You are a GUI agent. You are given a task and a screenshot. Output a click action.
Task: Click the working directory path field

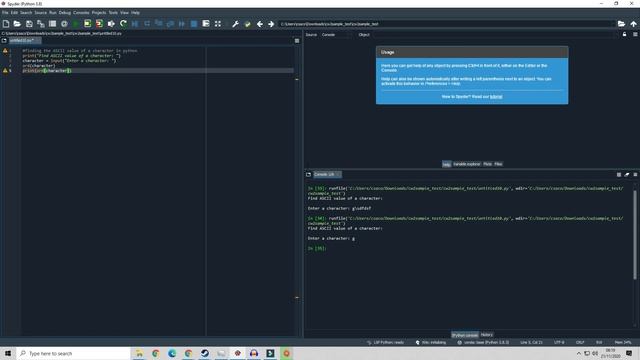pos(446,24)
